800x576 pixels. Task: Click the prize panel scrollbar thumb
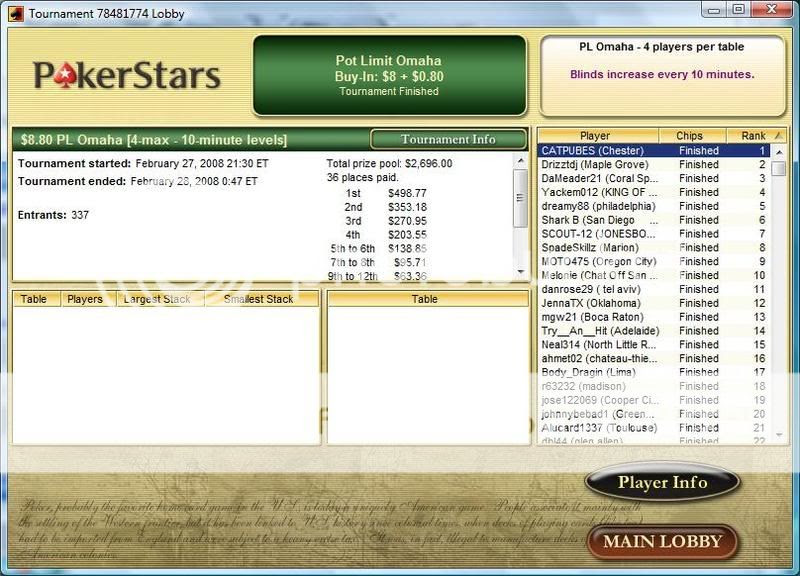[x=520, y=198]
